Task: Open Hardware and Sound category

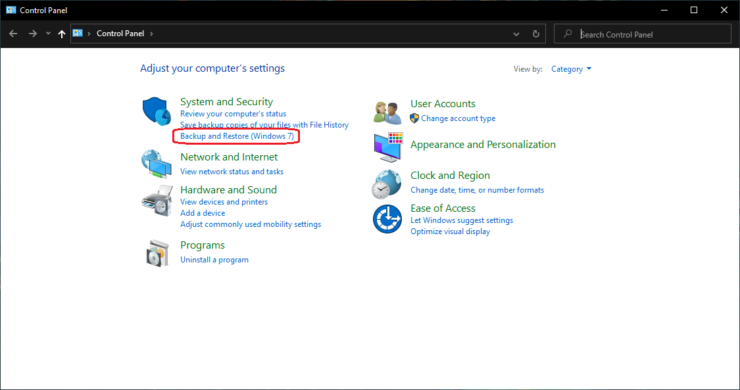Action: point(228,190)
